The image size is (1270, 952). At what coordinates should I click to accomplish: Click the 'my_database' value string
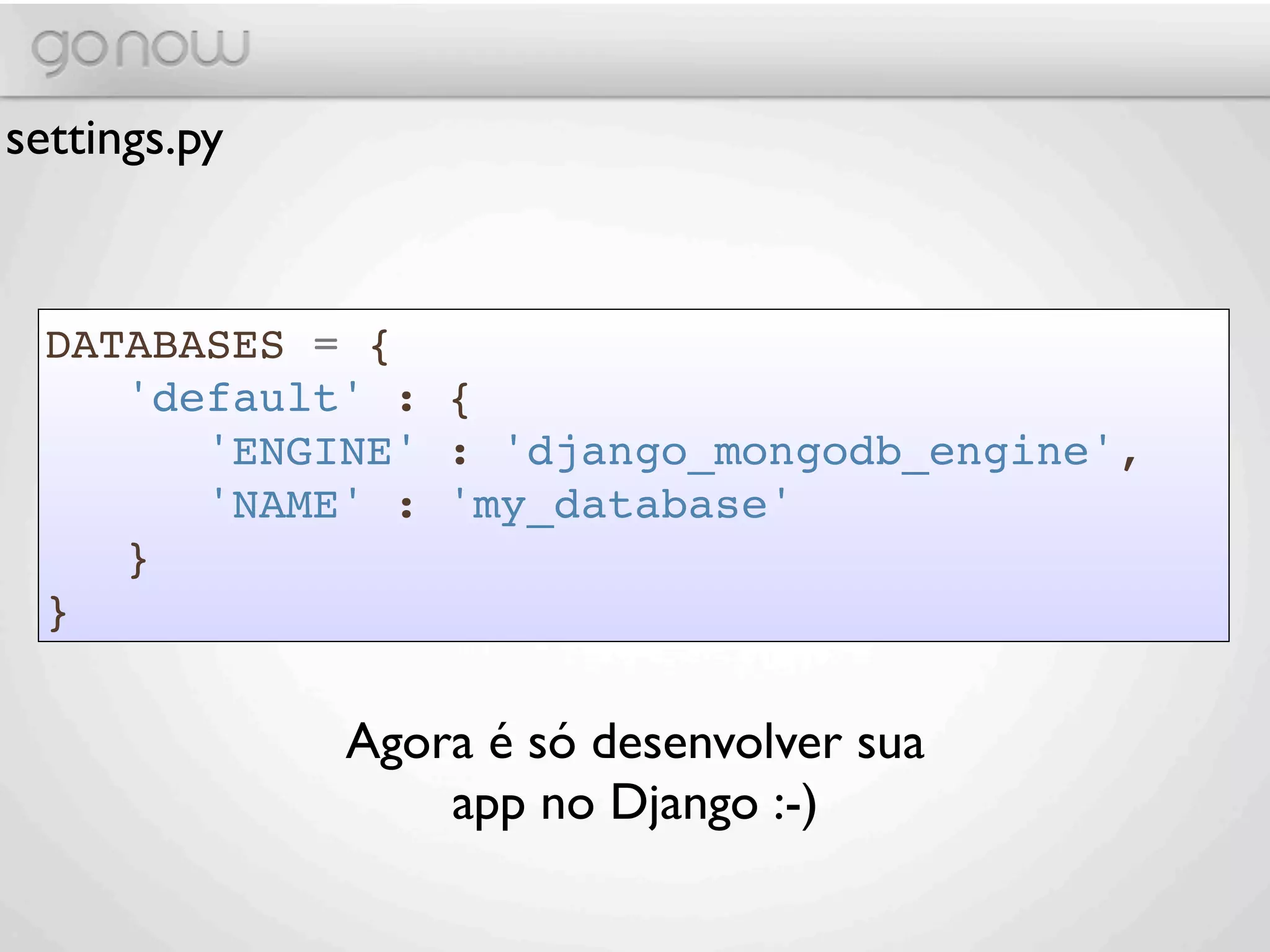[620, 506]
